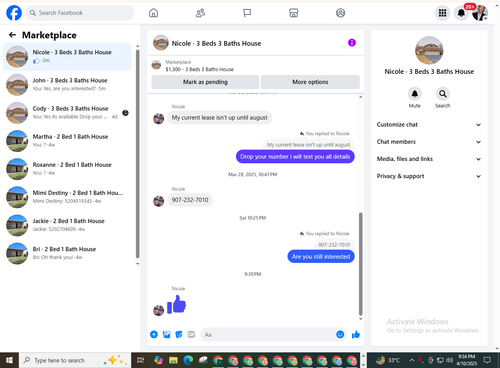Image resolution: width=500 pixels, height=368 pixels.
Task: Expand the Privacy & support section
Action: point(429,176)
